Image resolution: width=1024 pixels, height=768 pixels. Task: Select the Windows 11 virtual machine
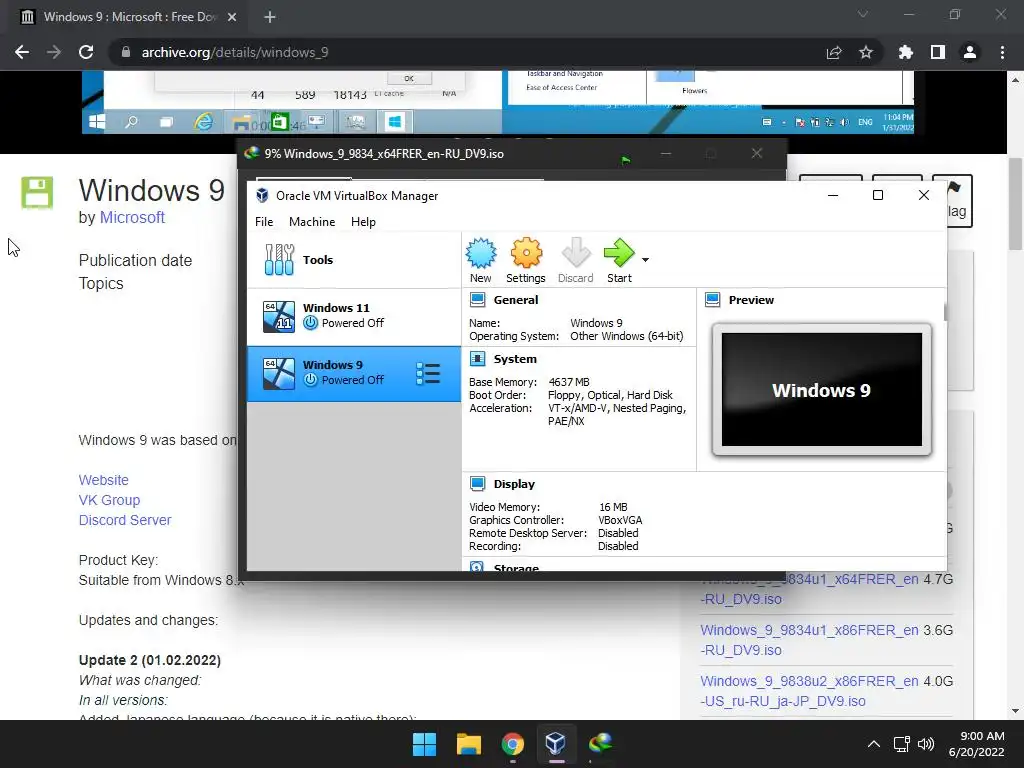click(x=354, y=317)
